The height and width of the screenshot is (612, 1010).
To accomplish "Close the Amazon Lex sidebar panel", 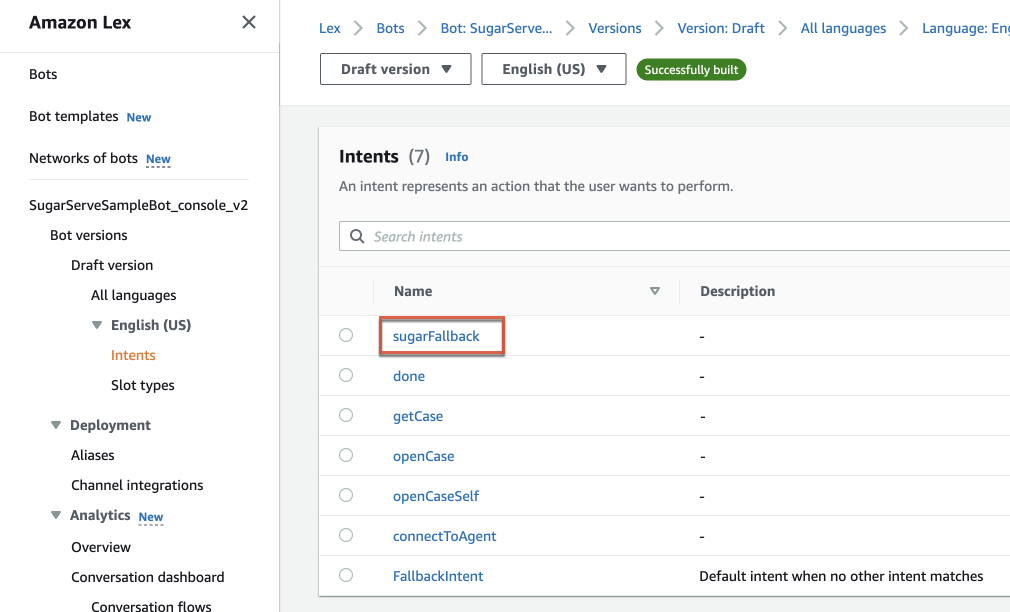I will click(249, 22).
